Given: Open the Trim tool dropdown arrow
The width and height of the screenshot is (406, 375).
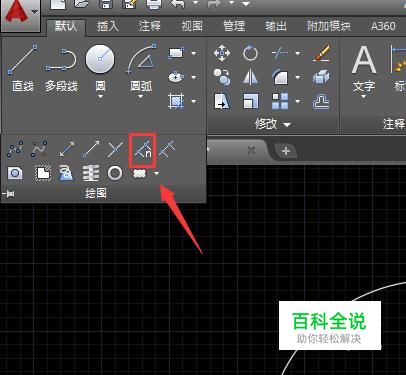Looking at the screenshot, I should tap(297, 53).
